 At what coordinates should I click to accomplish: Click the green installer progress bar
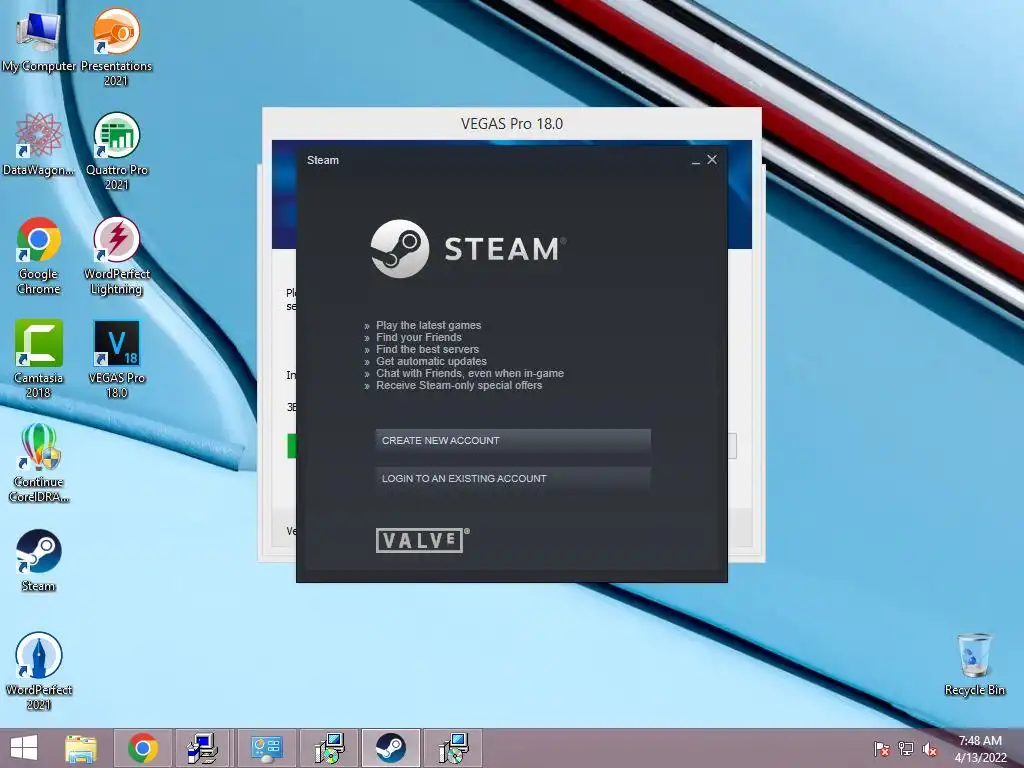[x=291, y=446]
